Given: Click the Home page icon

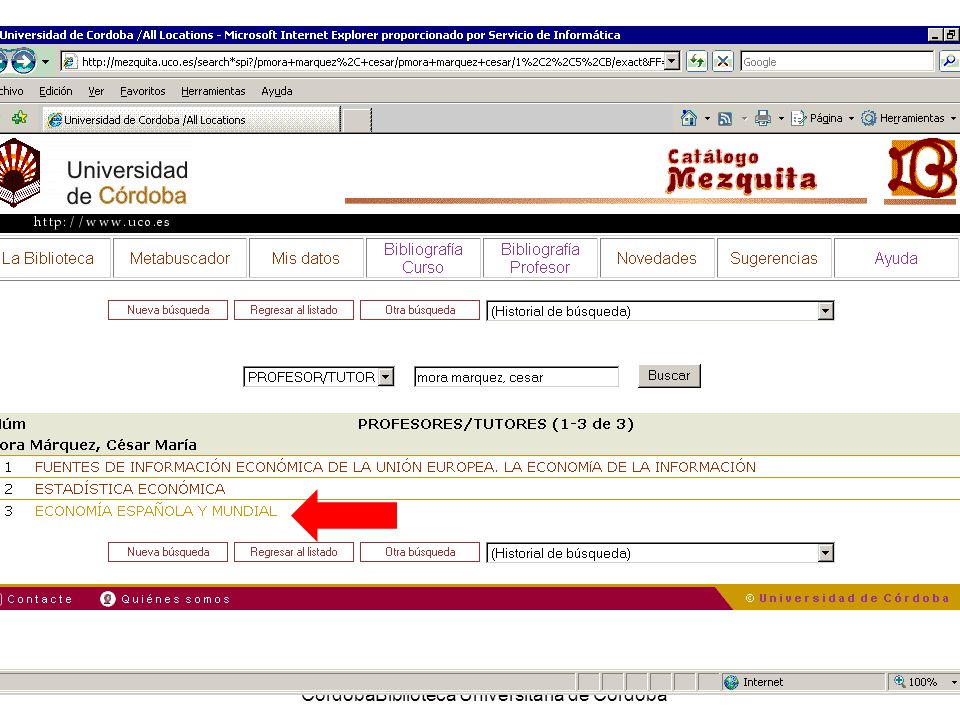Looking at the screenshot, I should tap(689, 118).
